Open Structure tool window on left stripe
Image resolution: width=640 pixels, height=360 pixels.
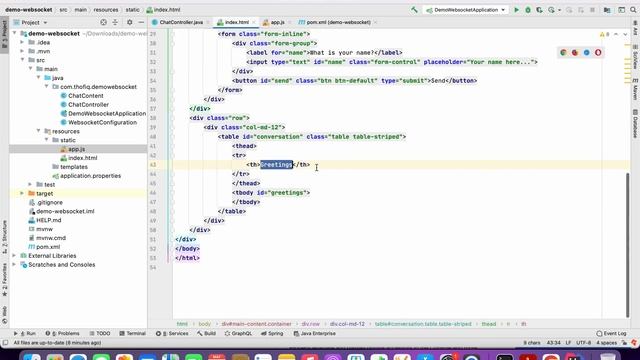click(4, 237)
